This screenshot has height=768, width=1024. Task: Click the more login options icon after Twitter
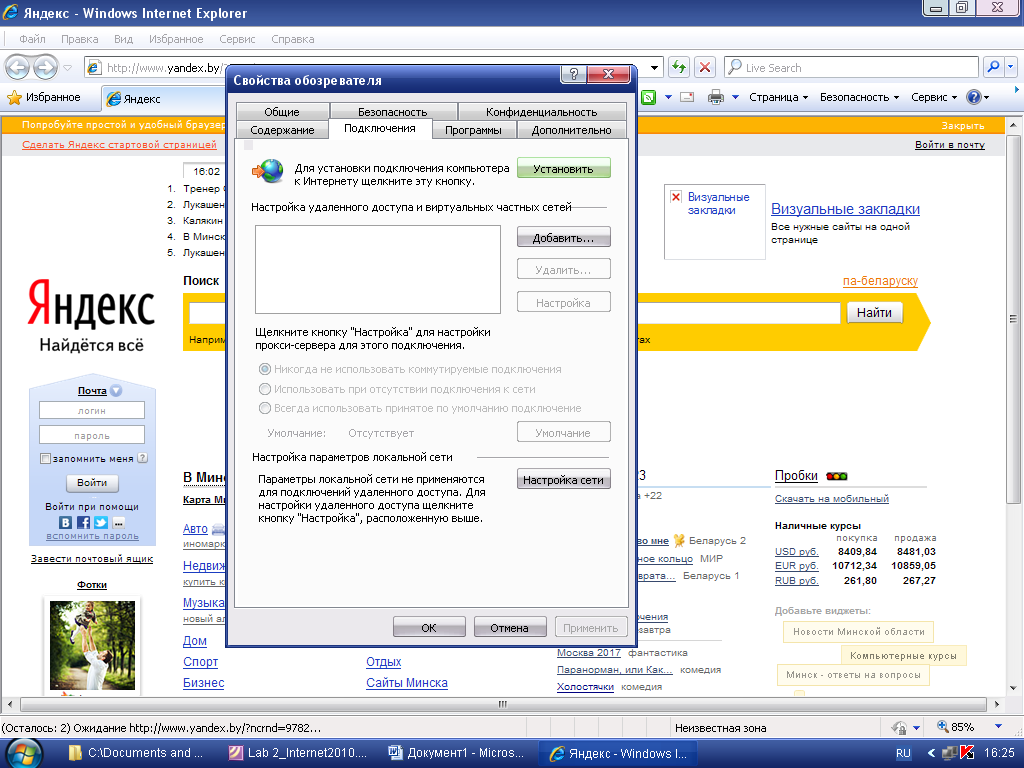tap(118, 522)
